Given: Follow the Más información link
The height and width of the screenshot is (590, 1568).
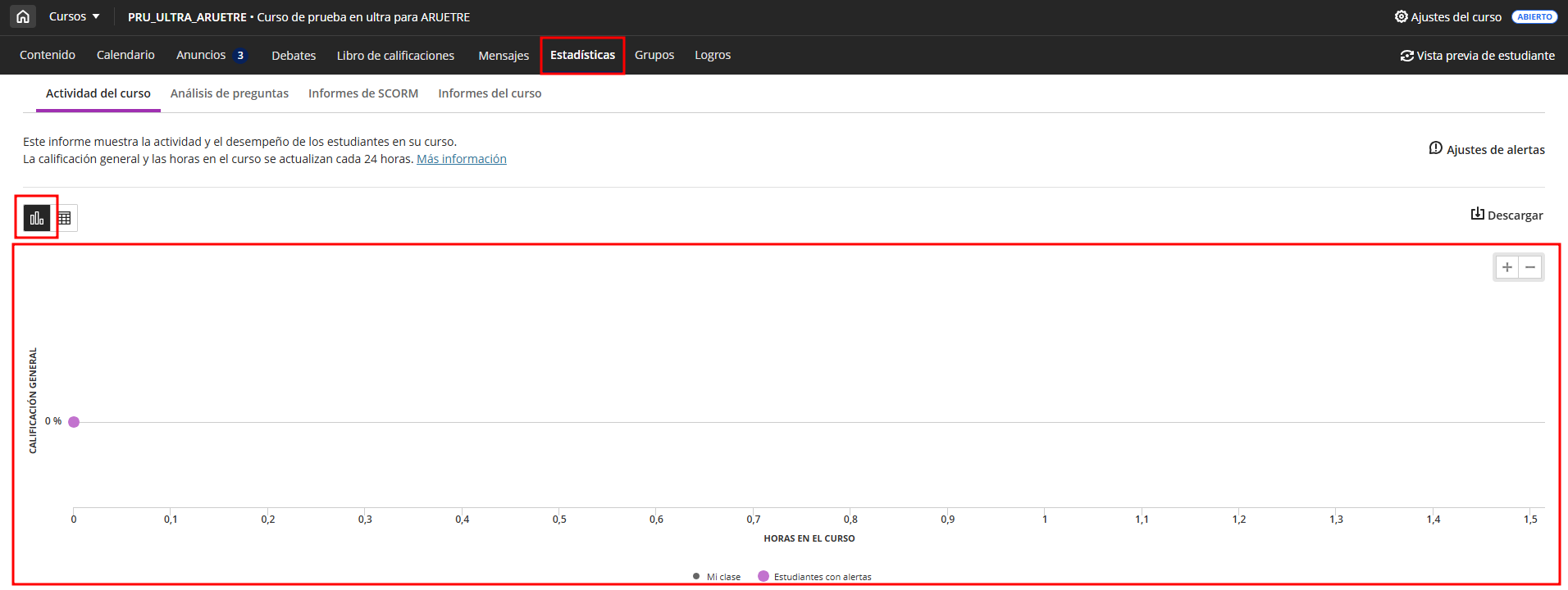Looking at the screenshot, I should click(461, 159).
